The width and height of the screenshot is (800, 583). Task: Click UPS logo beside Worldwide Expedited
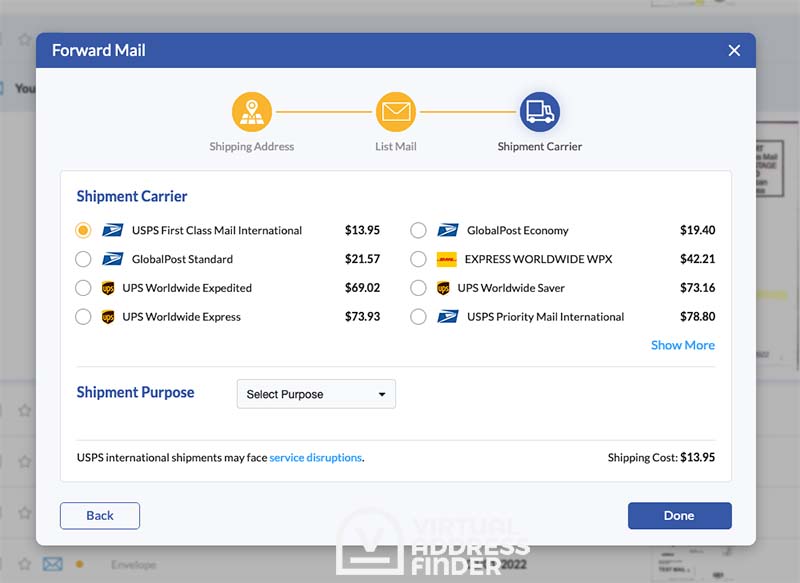coord(108,288)
